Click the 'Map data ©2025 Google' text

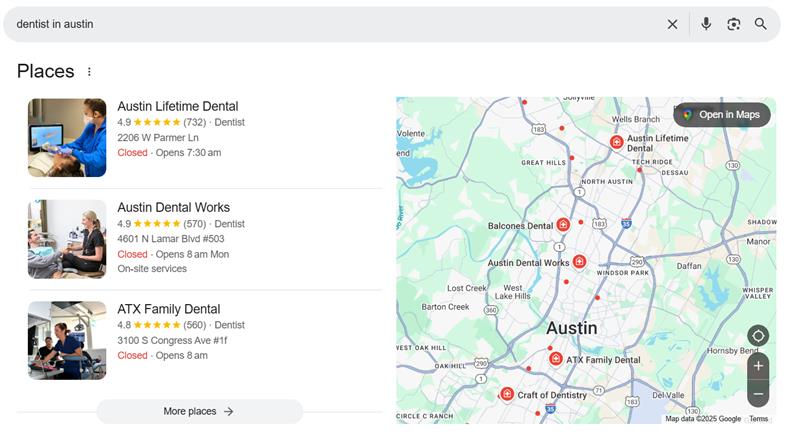click(x=703, y=419)
